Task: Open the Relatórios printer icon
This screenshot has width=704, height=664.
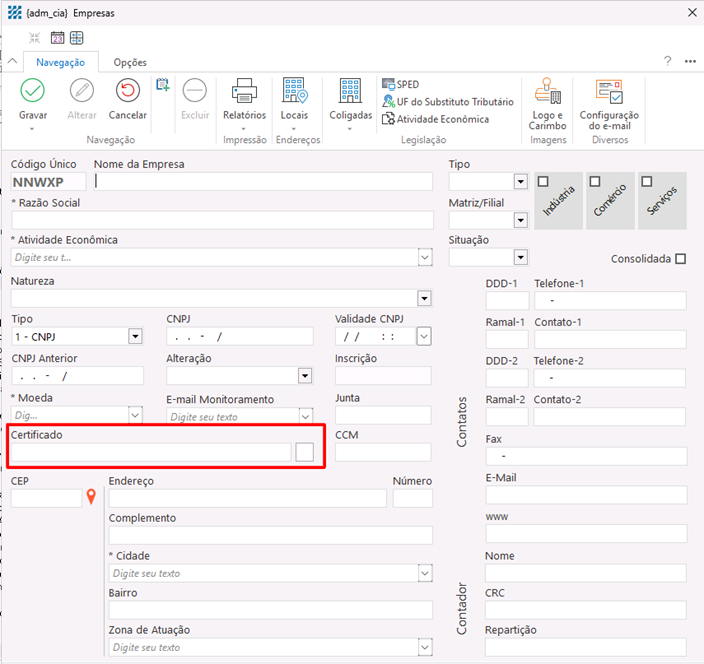Action: [x=244, y=92]
